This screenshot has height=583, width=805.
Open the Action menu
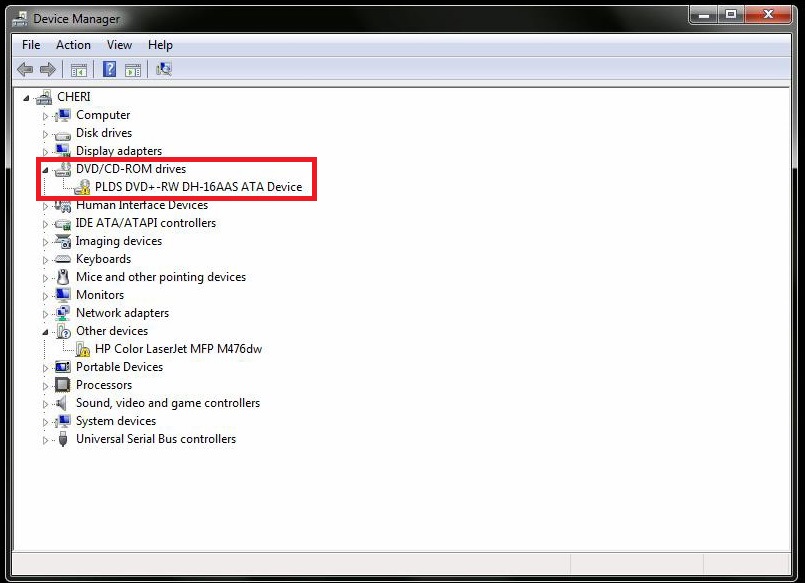coord(73,45)
